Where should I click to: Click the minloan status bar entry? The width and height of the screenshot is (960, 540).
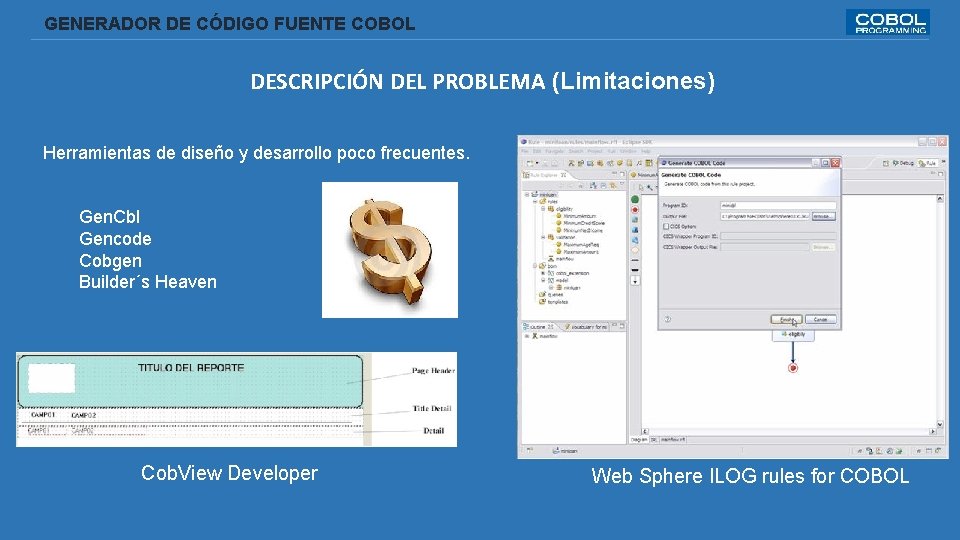tap(564, 451)
